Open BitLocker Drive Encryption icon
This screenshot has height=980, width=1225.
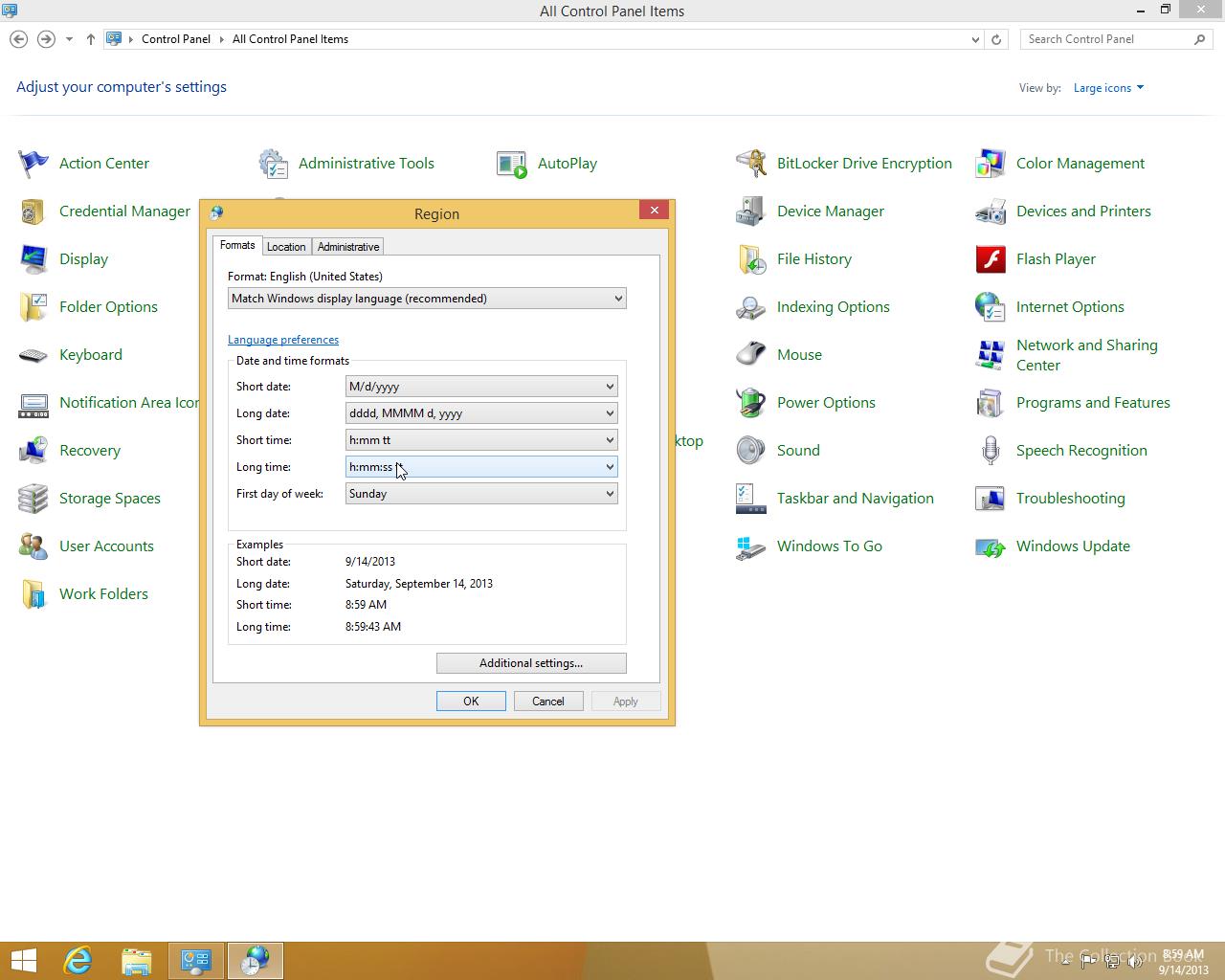pos(751,164)
